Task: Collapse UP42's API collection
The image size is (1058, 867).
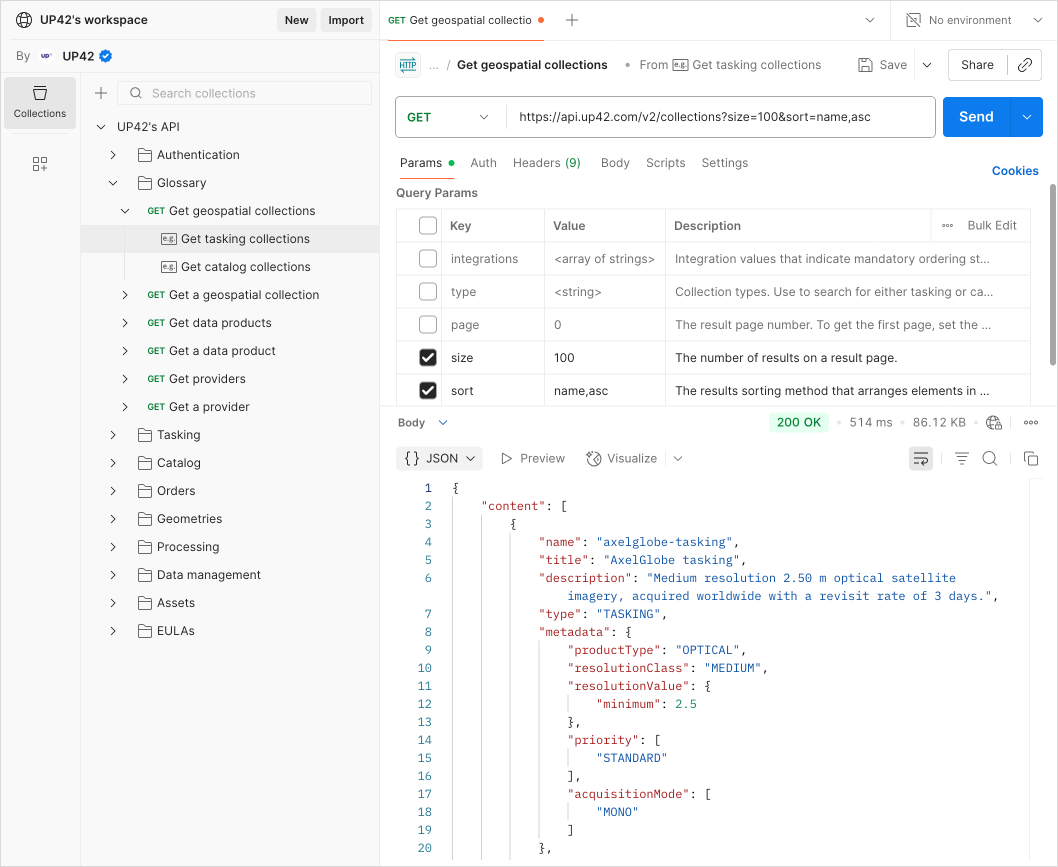Action: 101,127
